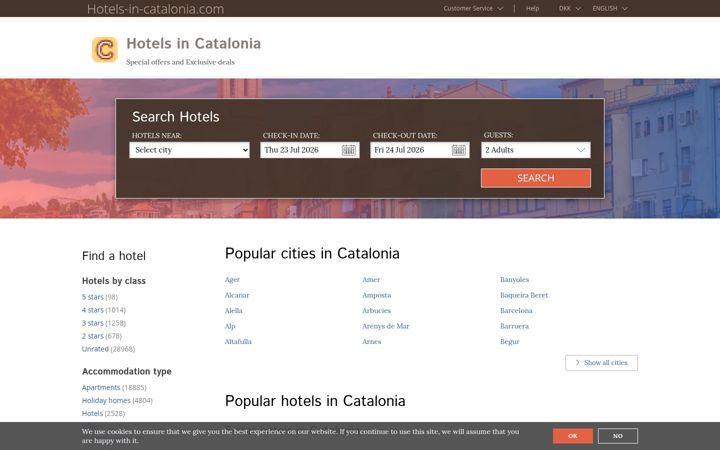Open the check-in date calendar icon
Screen dimensions: 720x450
click(349, 150)
